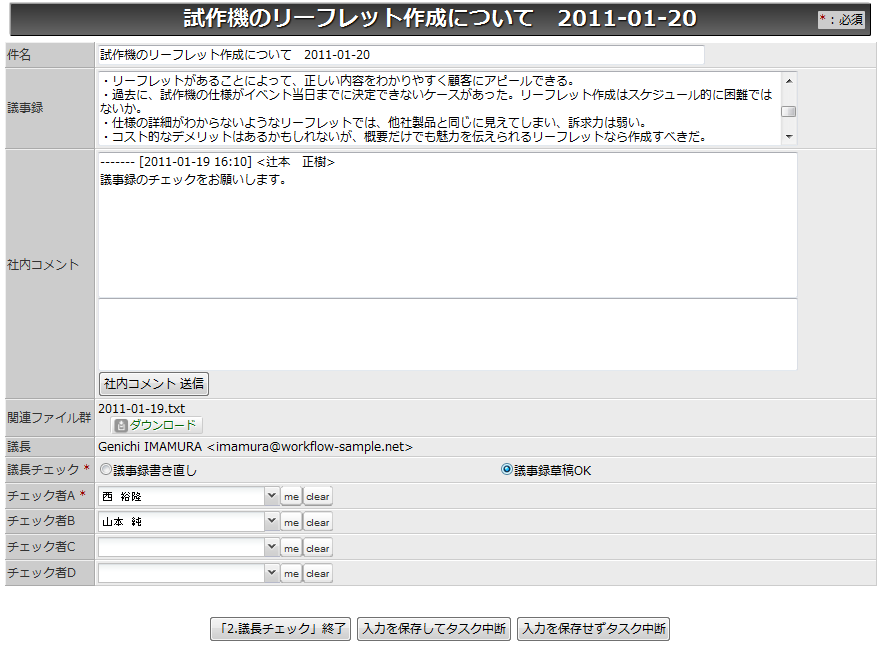Image resolution: width=884 pixels, height=651 pixels.
Task: Click 'clear' button for チェック者B
Action: [318, 522]
